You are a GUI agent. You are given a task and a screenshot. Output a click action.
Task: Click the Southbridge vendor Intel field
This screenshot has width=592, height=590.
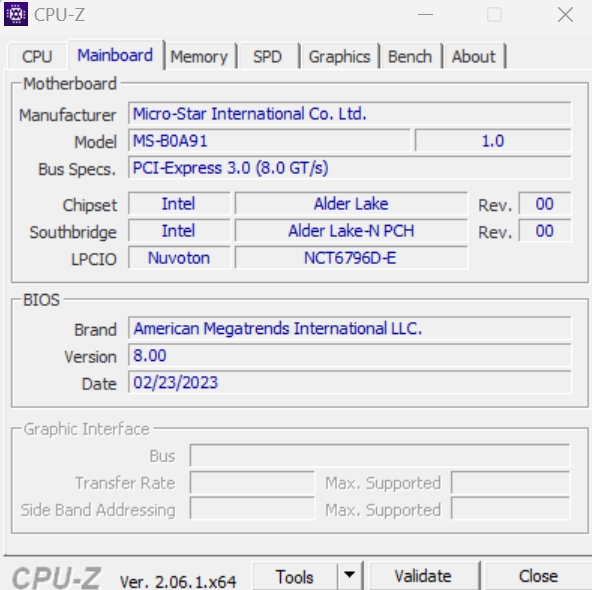(179, 231)
